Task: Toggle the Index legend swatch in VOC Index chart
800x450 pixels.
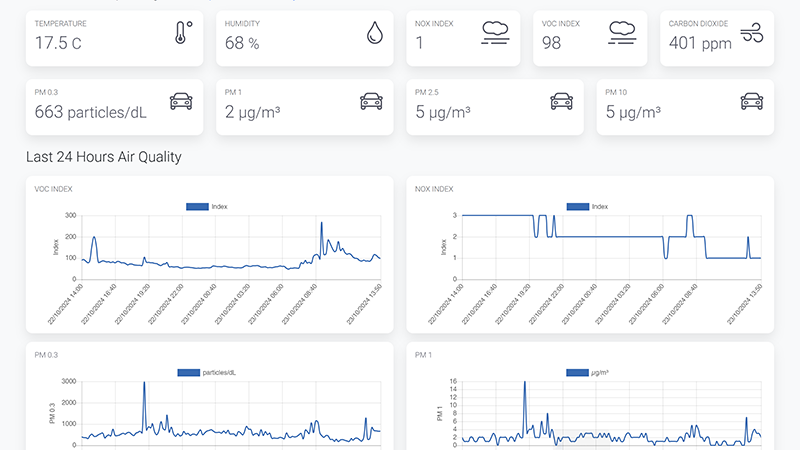Action: coord(197,207)
